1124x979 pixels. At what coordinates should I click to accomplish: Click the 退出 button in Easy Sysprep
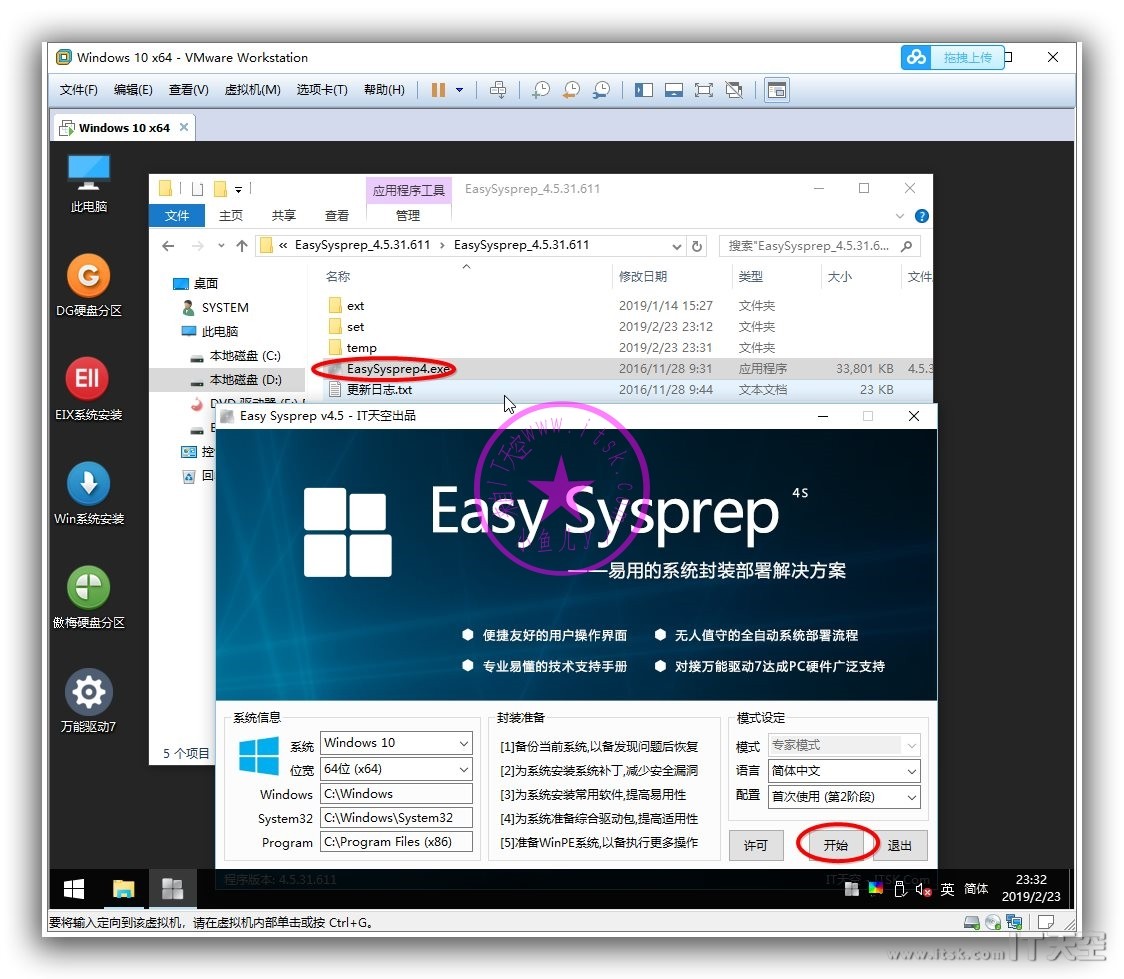(900, 846)
